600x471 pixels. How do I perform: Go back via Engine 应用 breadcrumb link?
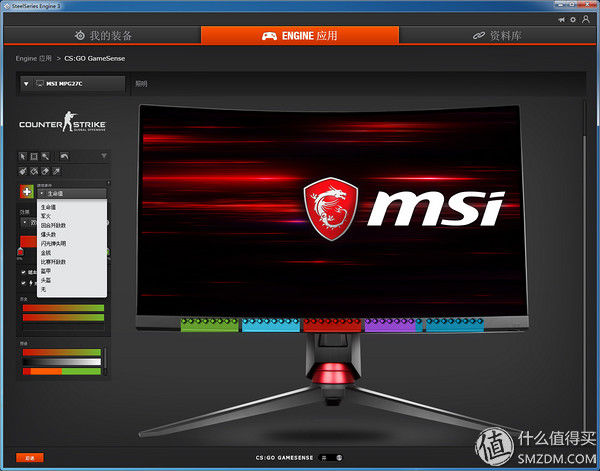click(34, 59)
